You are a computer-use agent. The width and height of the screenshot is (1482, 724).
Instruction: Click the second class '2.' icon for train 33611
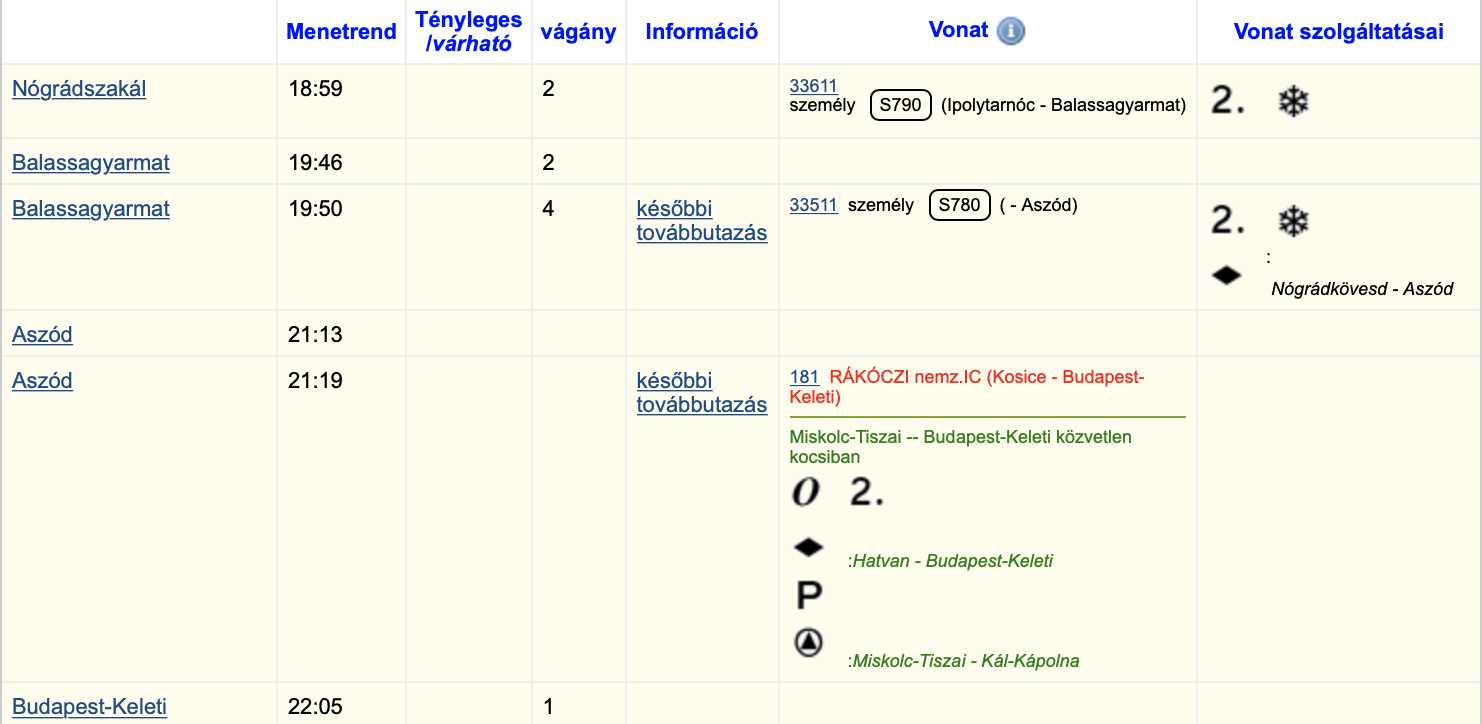tap(1228, 100)
